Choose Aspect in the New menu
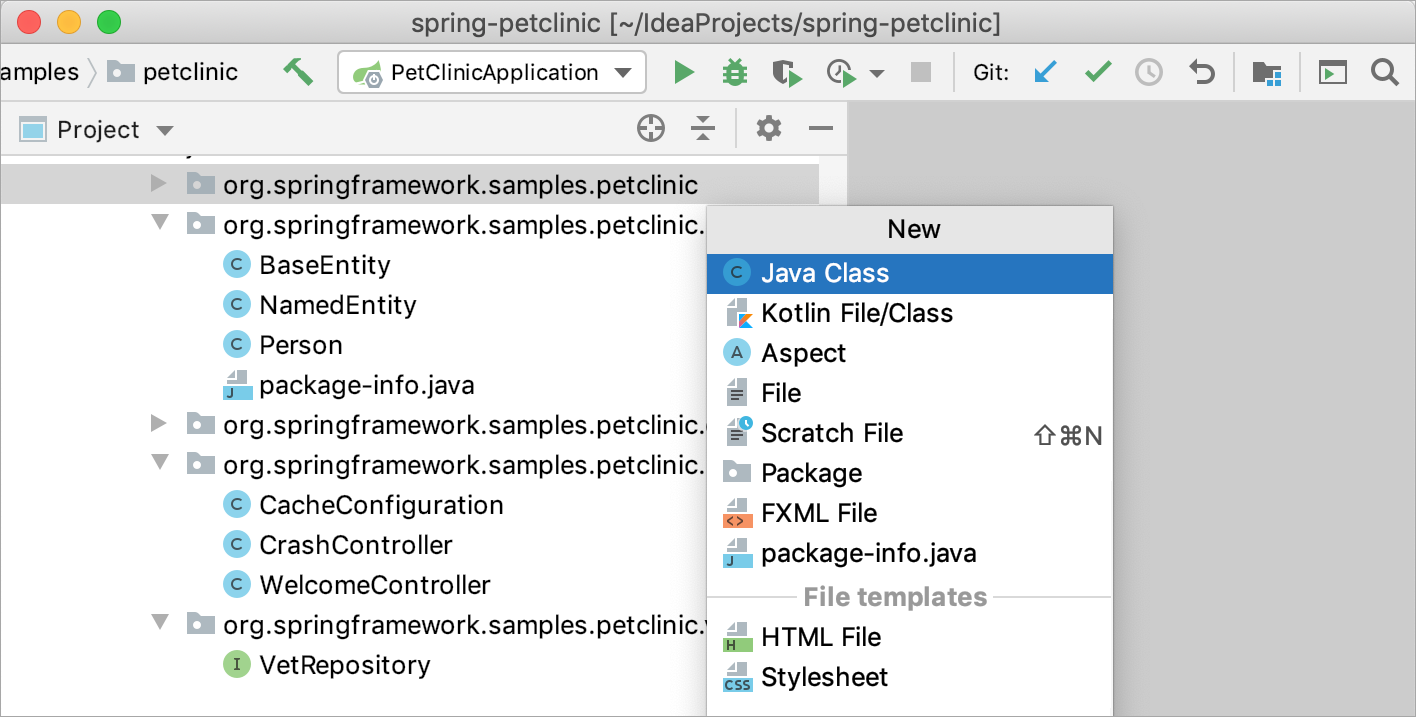The height and width of the screenshot is (717, 1416). tap(910, 353)
